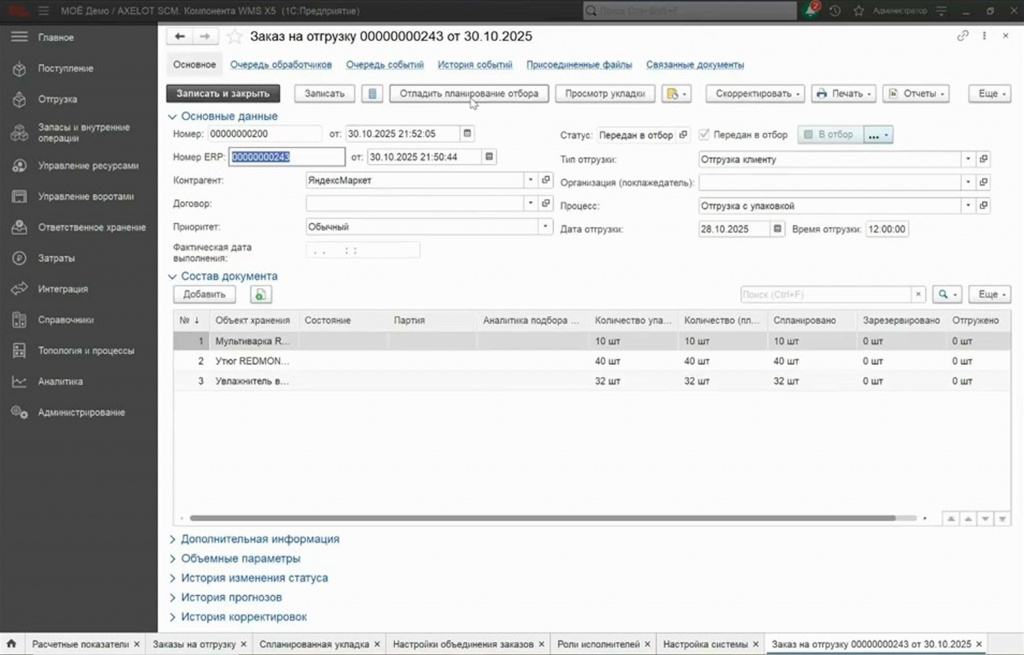Open the Тип отгрузки dropdown arrow
This screenshot has width=1024, height=655.
tap(968, 159)
